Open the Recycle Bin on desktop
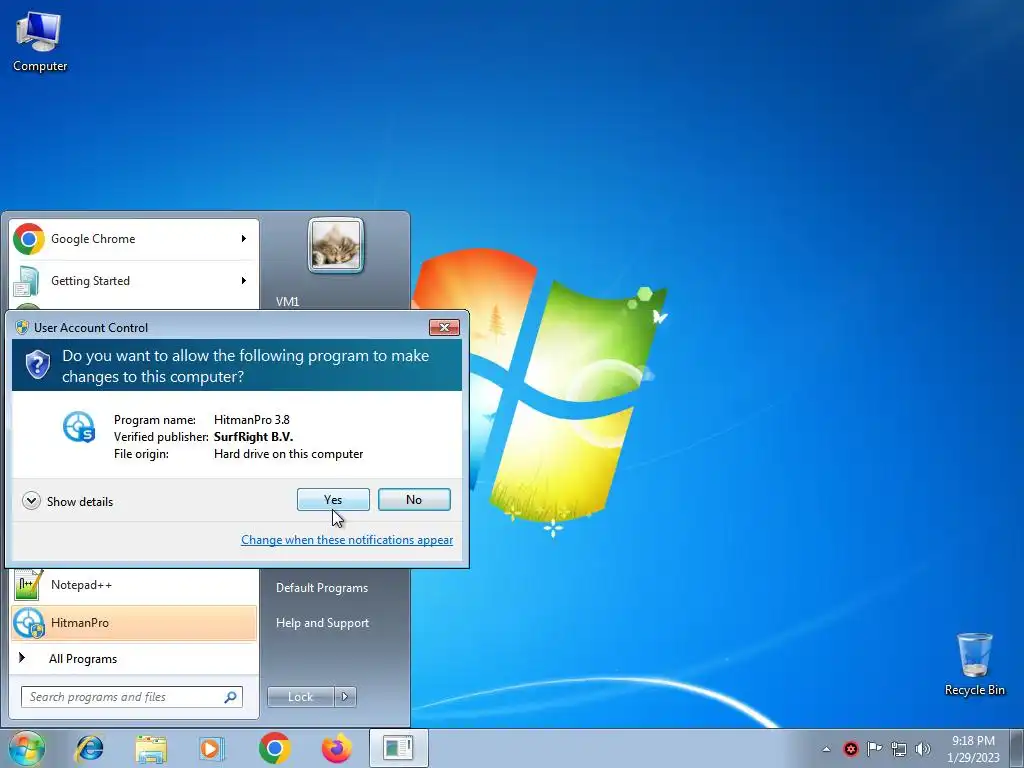The width and height of the screenshot is (1024, 768). [x=974, y=664]
